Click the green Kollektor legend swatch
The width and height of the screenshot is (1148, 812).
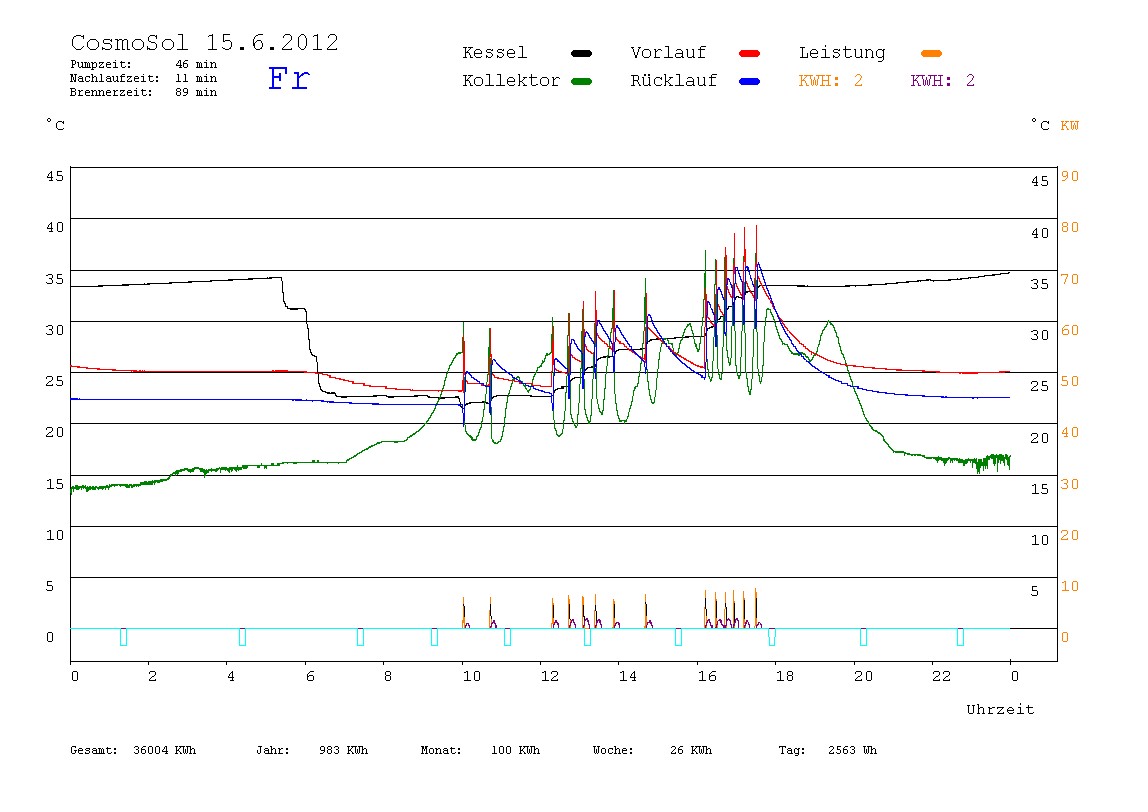coord(581,81)
